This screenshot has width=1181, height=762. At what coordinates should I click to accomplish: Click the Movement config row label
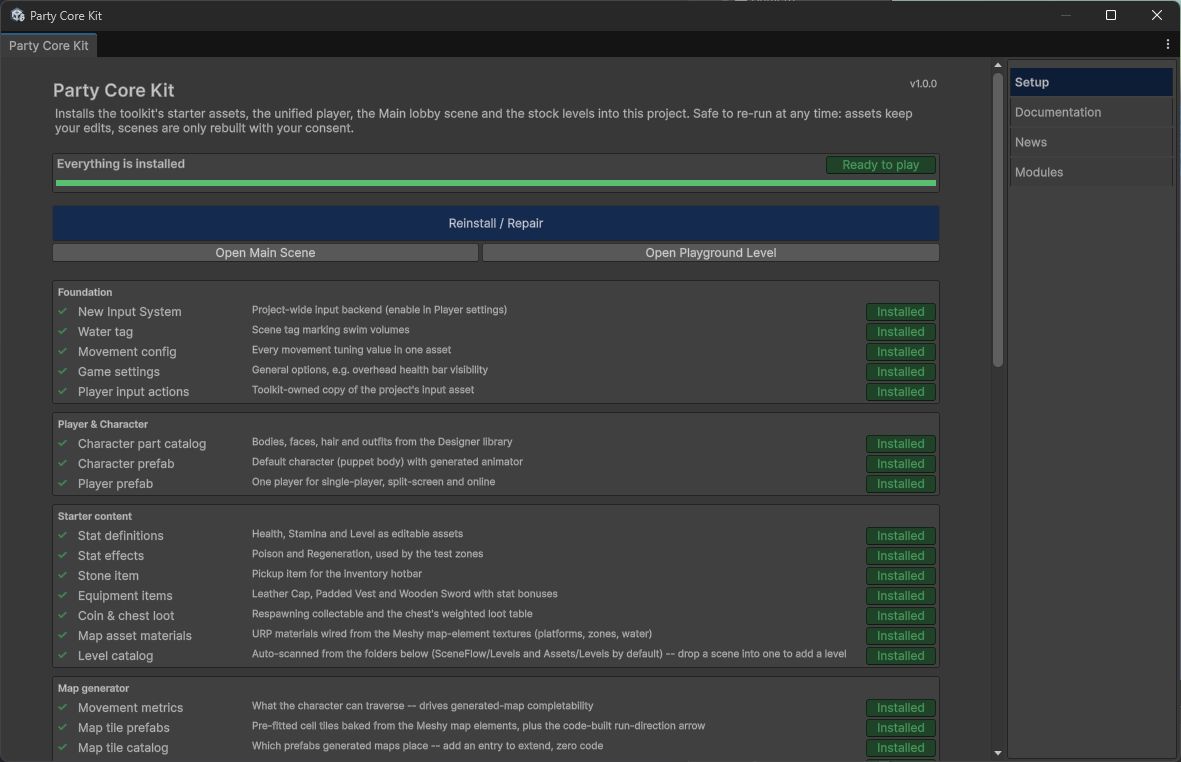[x=127, y=352]
